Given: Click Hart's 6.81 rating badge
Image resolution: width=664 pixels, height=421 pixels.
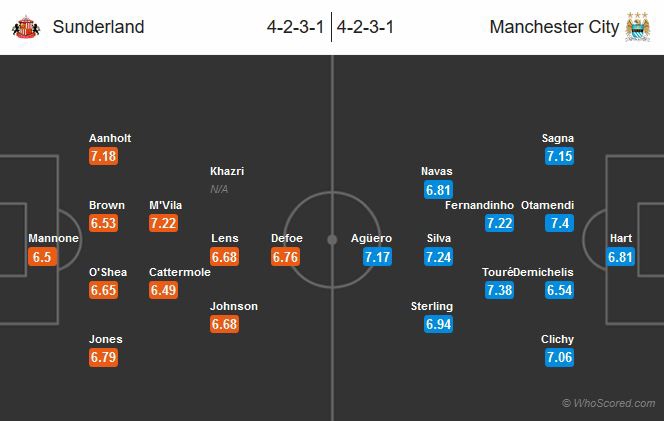Looking at the screenshot, I should pyautogui.click(x=621, y=257).
